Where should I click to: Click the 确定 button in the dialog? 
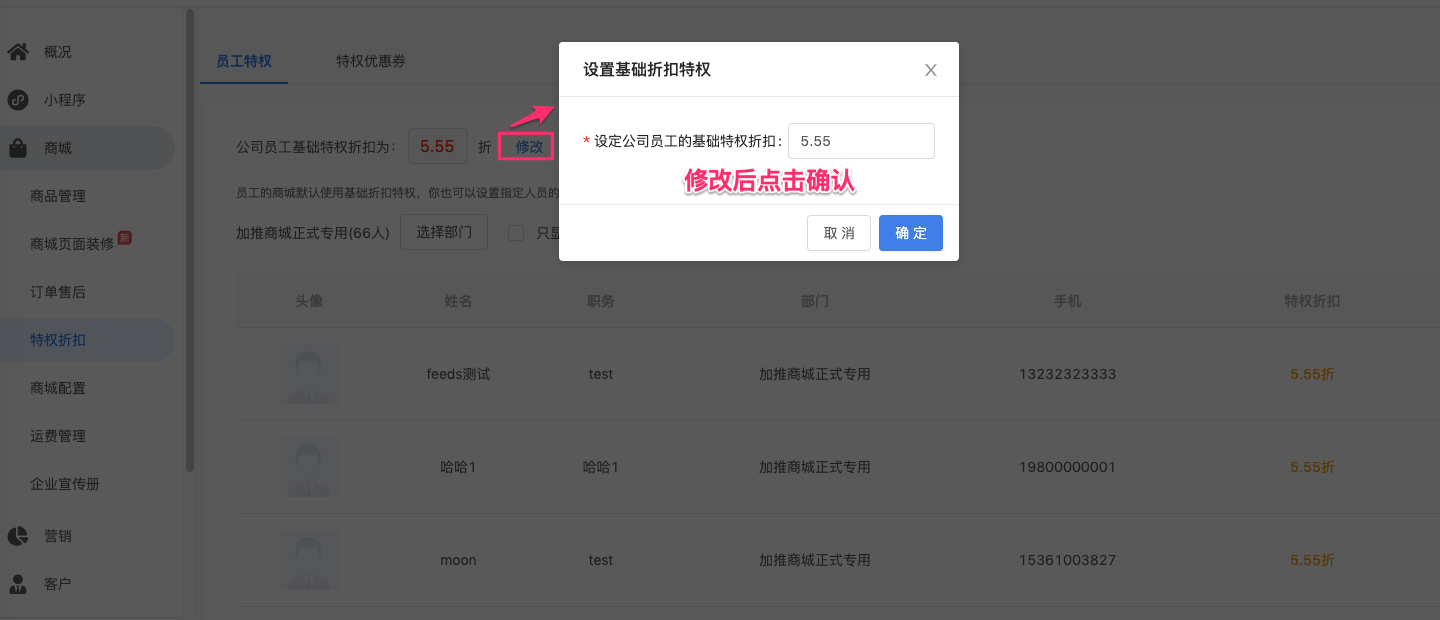pos(911,233)
